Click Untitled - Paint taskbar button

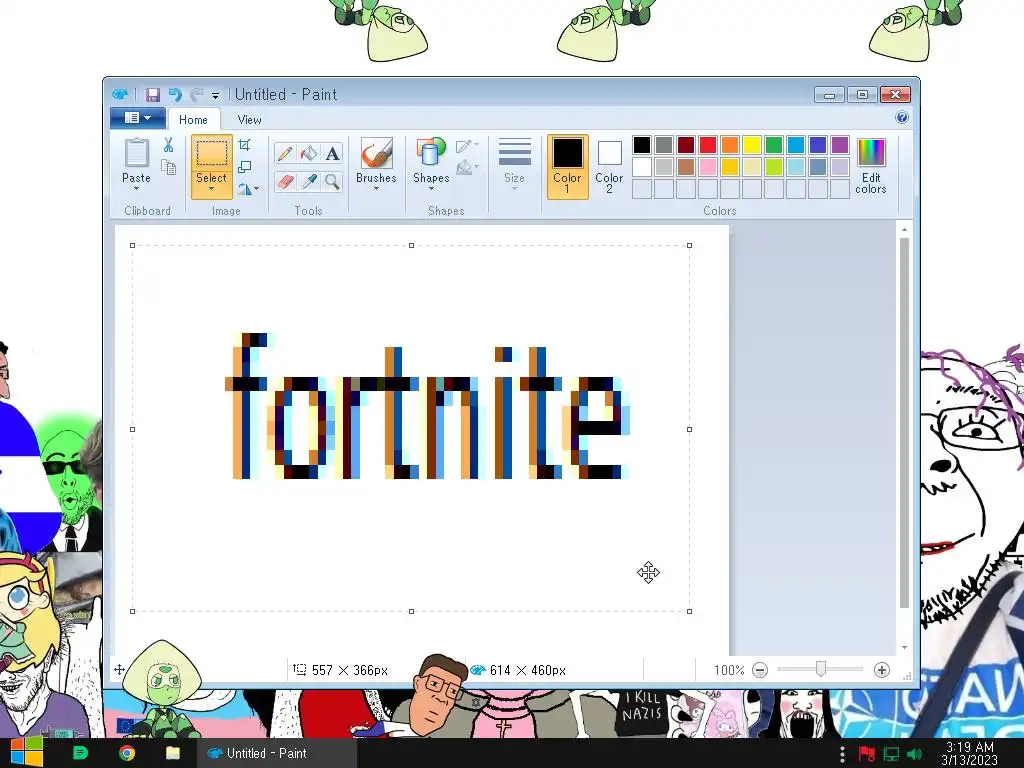coord(278,753)
